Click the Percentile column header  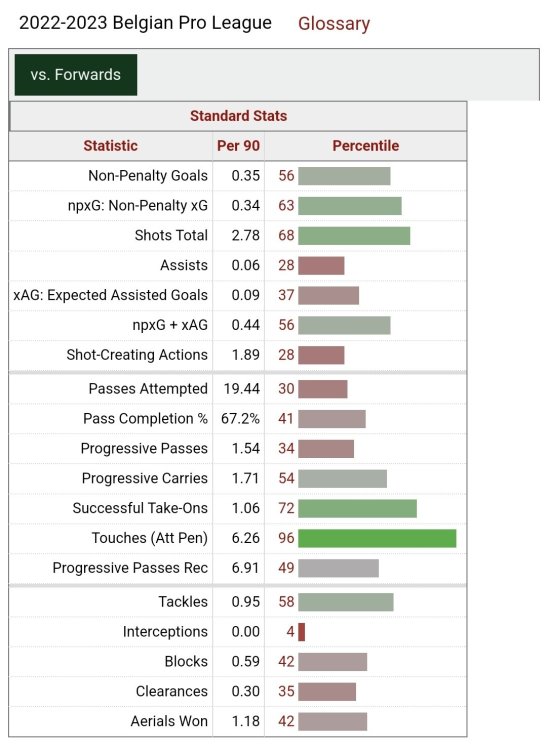point(365,145)
